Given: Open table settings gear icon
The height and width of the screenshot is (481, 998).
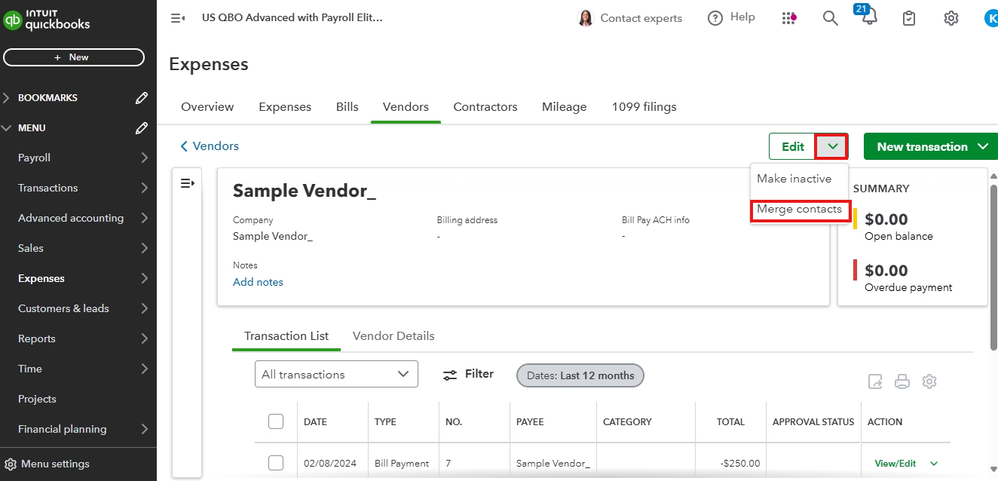Looking at the screenshot, I should tap(929, 381).
